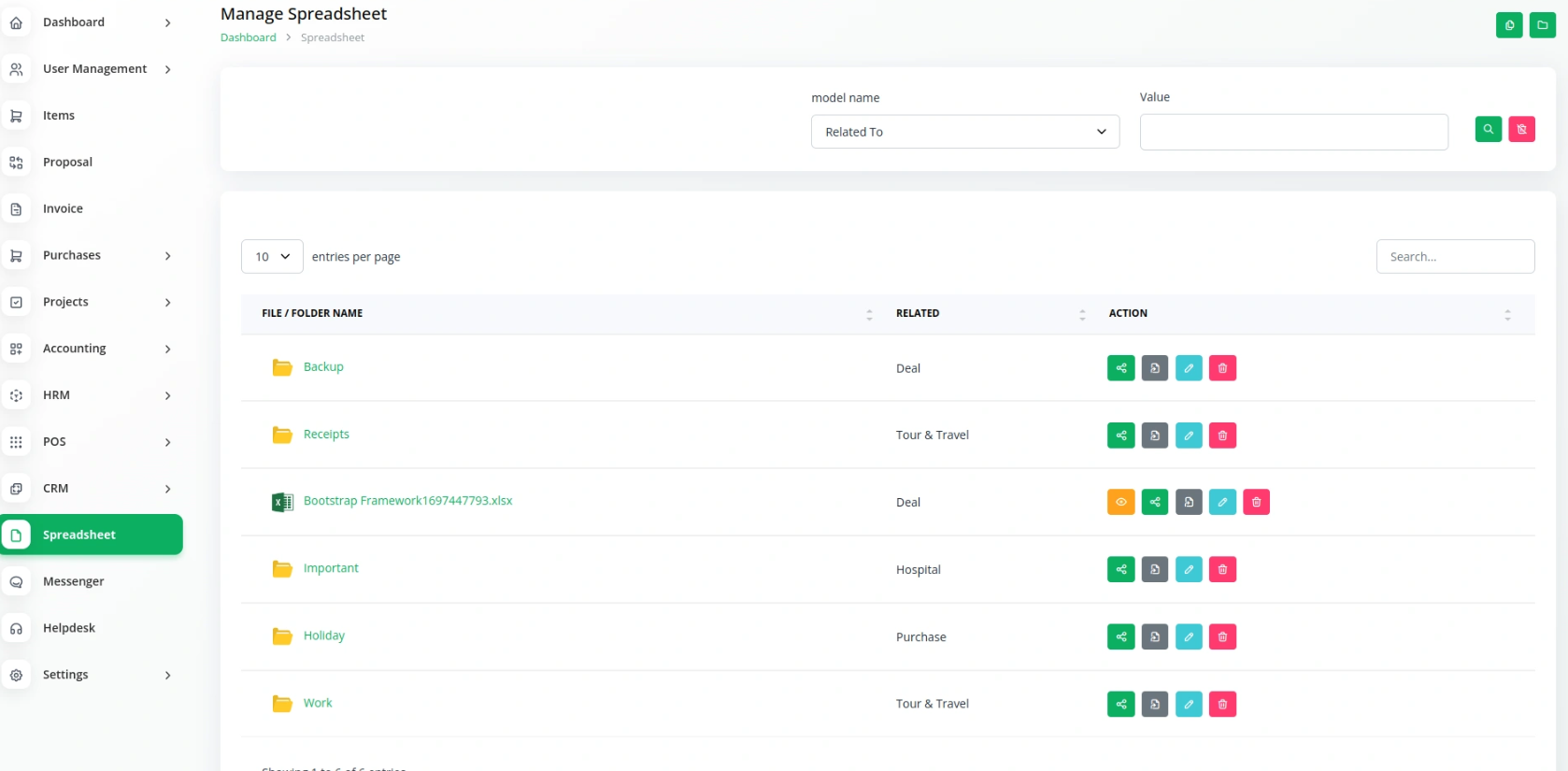Image resolution: width=1568 pixels, height=771 pixels.
Task: Delete the Backup folder
Action: [1222, 368]
